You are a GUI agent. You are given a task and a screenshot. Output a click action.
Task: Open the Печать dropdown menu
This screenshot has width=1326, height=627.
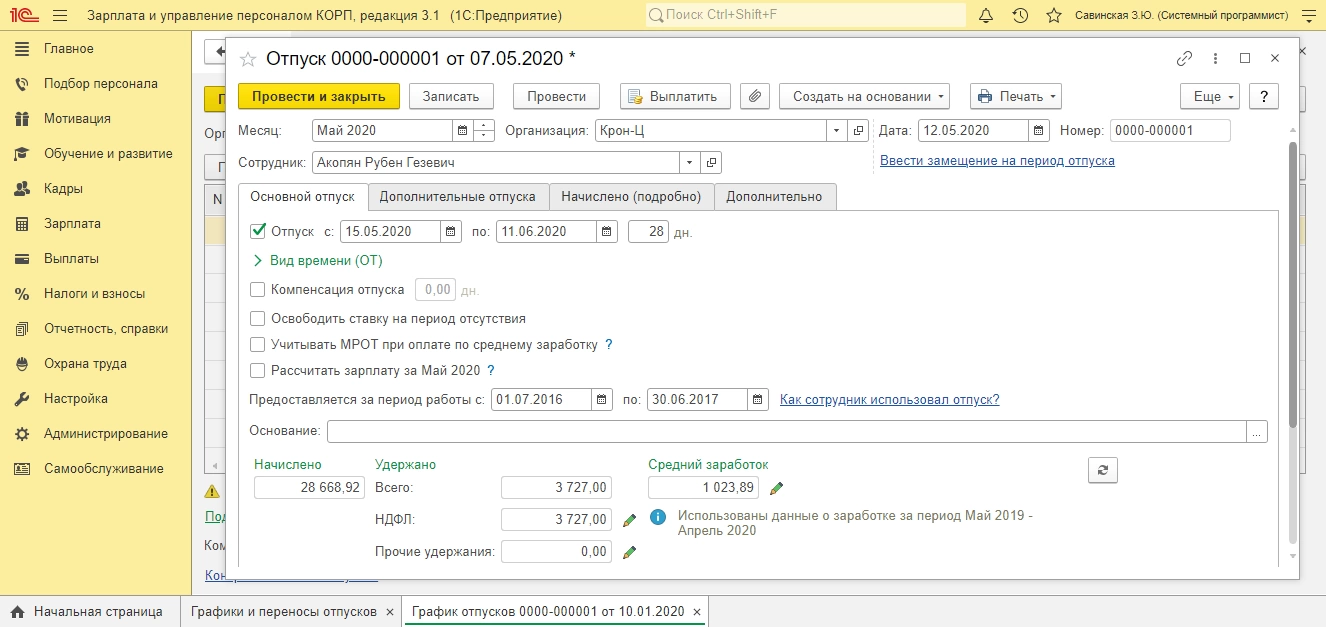tap(1015, 96)
